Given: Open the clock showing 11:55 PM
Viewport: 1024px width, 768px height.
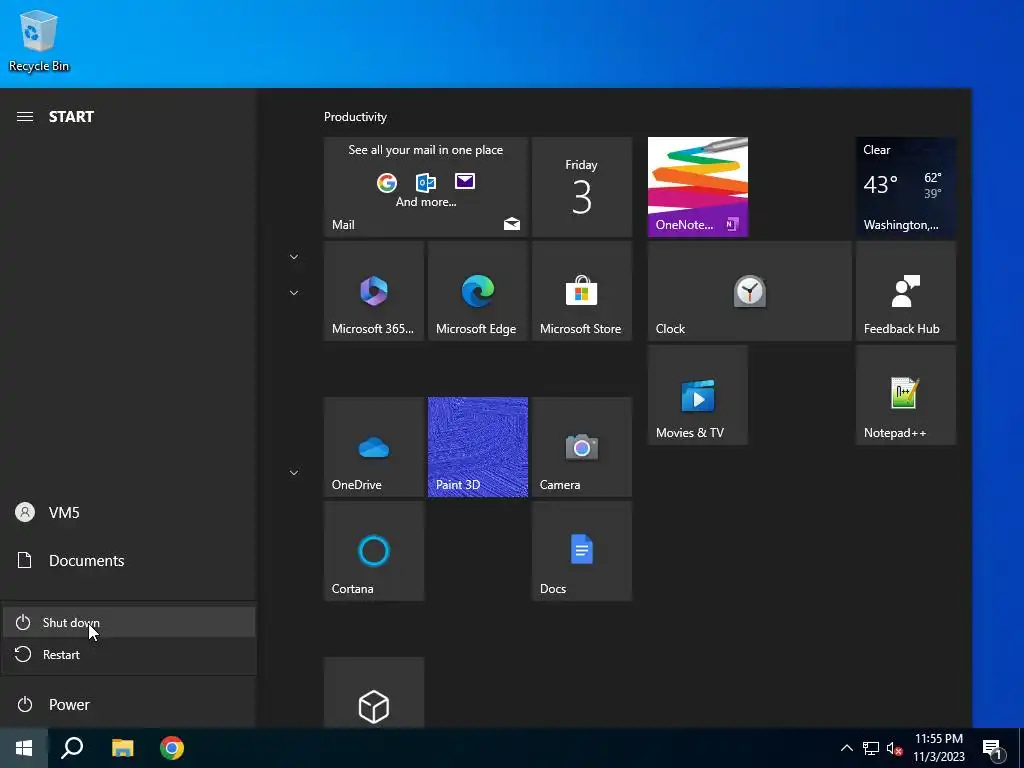Looking at the screenshot, I should pyautogui.click(x=939, y=748).
